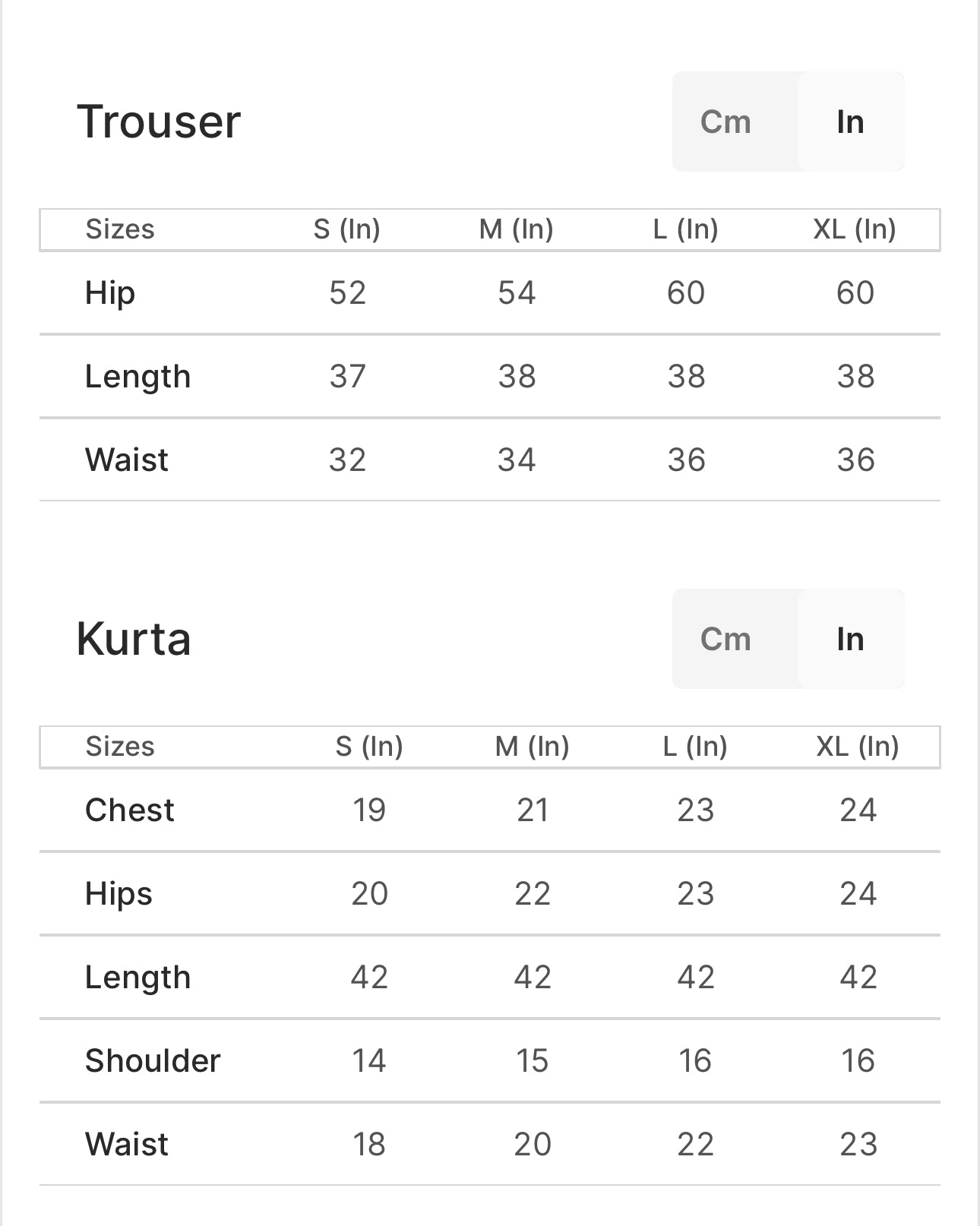Click the Trouser Hip value 52 for size S

coord(347,292)
